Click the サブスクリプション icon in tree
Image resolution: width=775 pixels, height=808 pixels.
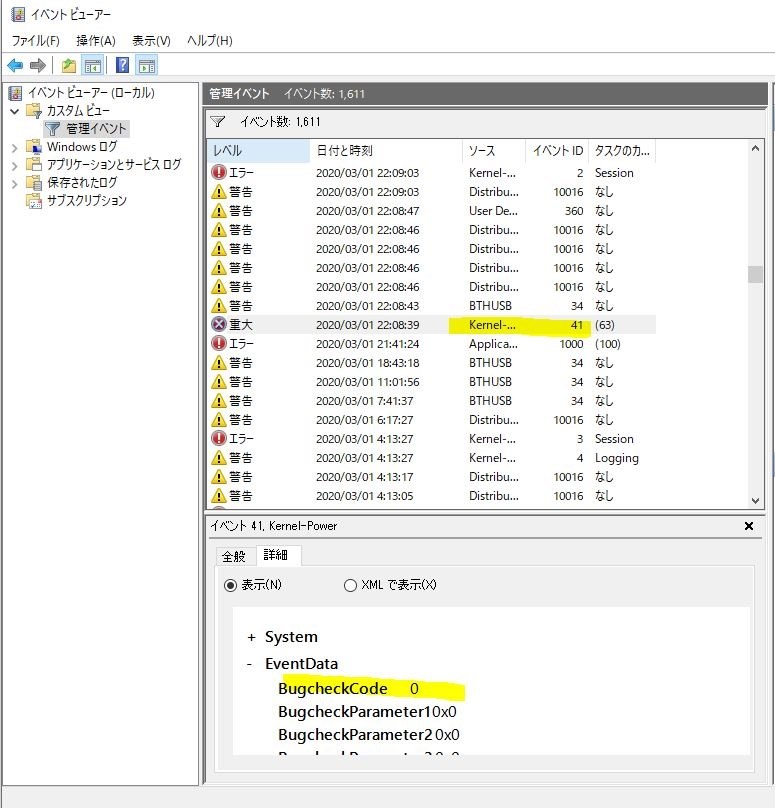35,200
